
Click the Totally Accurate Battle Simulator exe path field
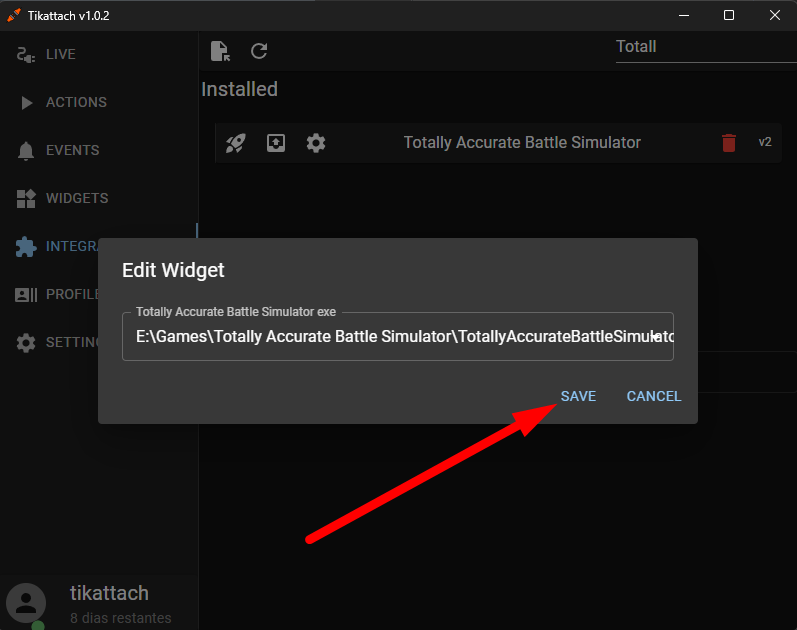398,337
